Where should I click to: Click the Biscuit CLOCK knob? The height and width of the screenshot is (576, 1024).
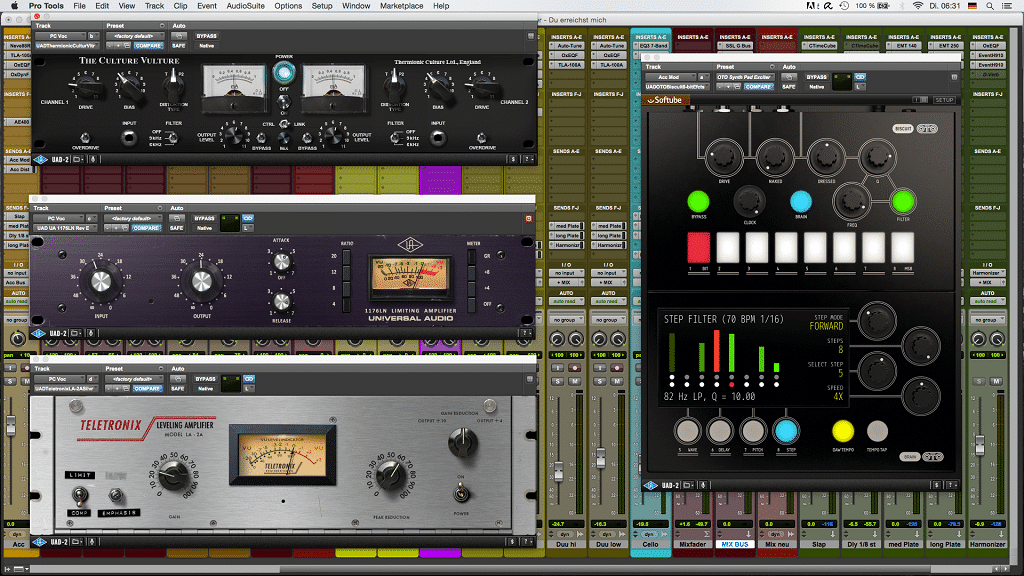(749, 202)
